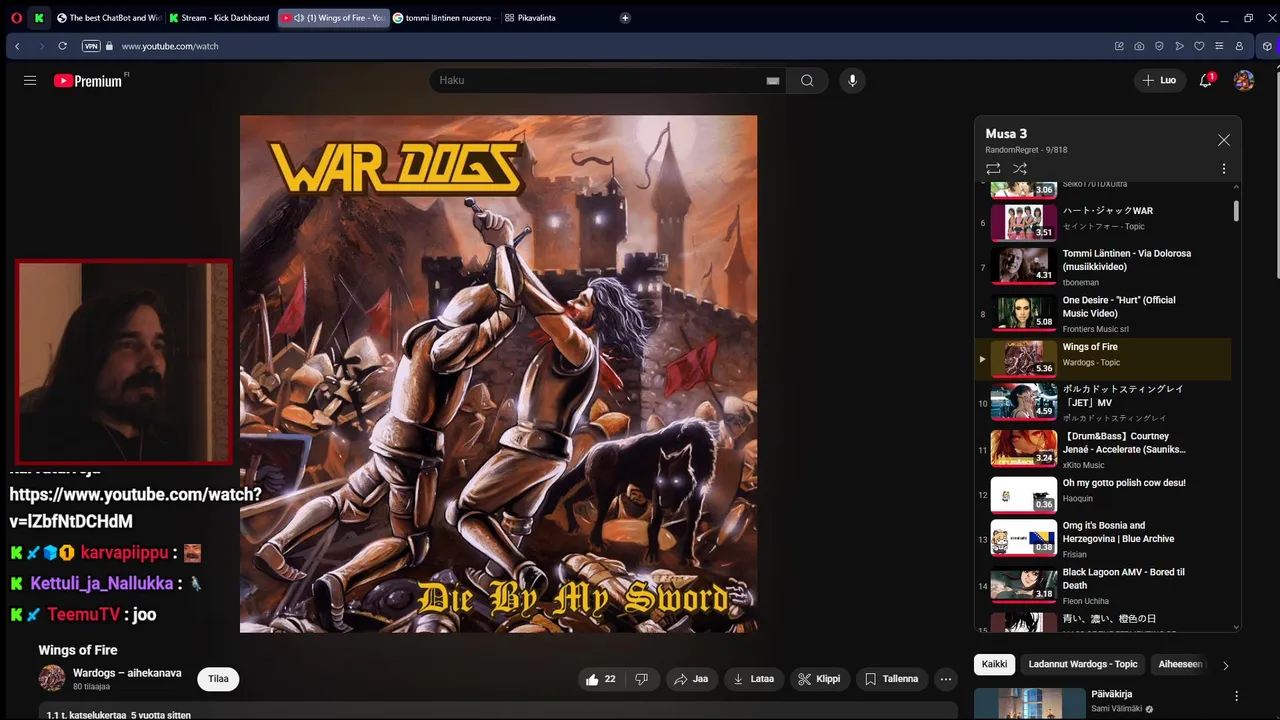The width and height of the screenshot is (1280, 720).
Task: Mute the Wings of Fire tab speaker icon
Action: [x=298, y=18]
